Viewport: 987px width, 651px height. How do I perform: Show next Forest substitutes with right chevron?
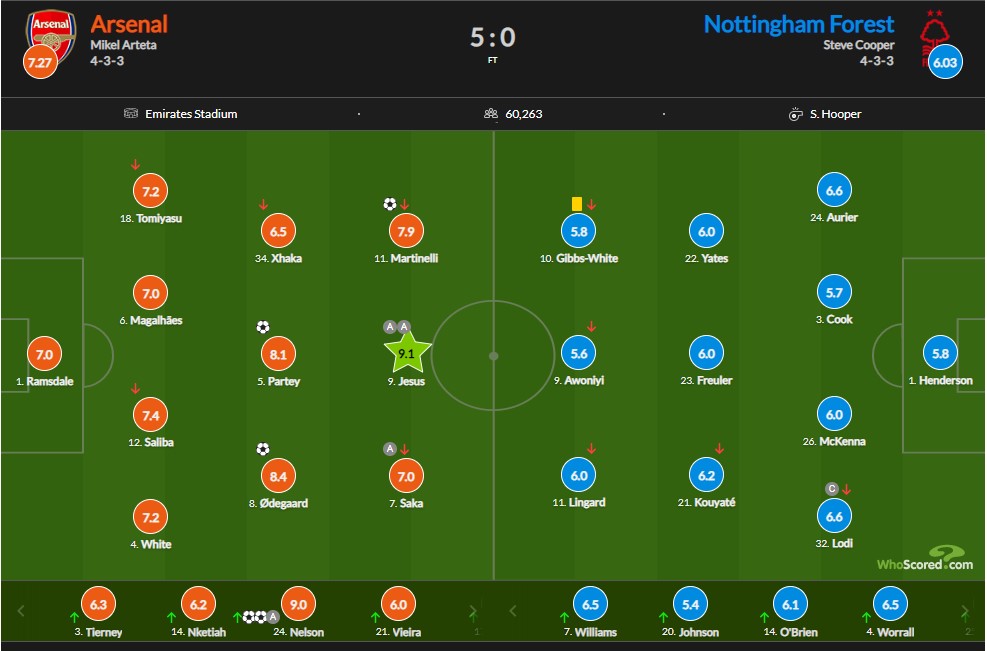[x=964, y=611]
